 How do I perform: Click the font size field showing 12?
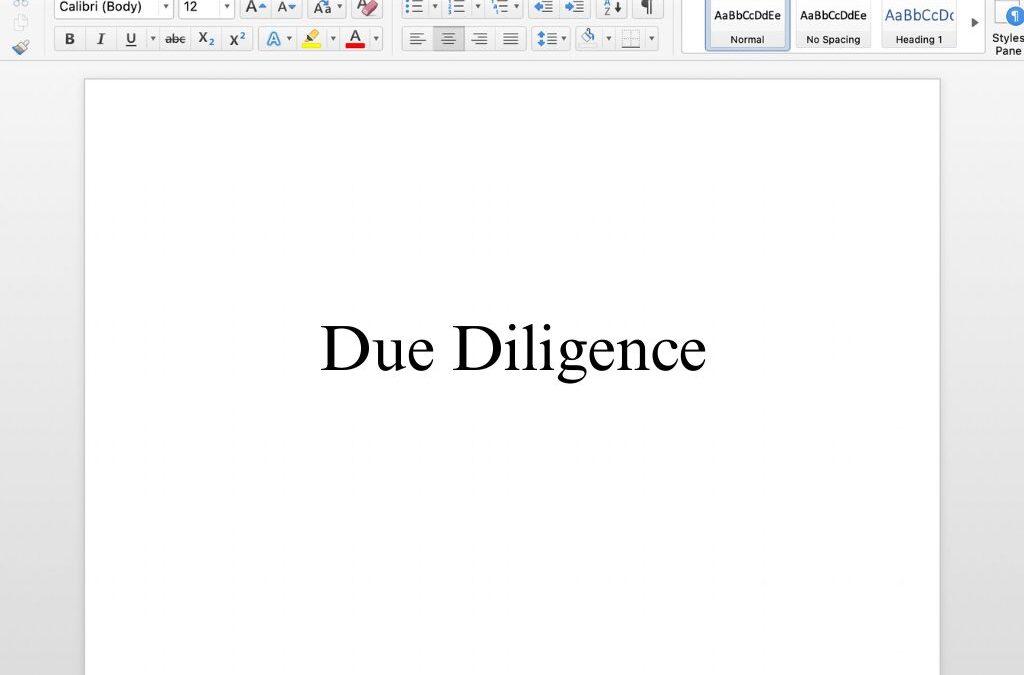tap(199, 7)
